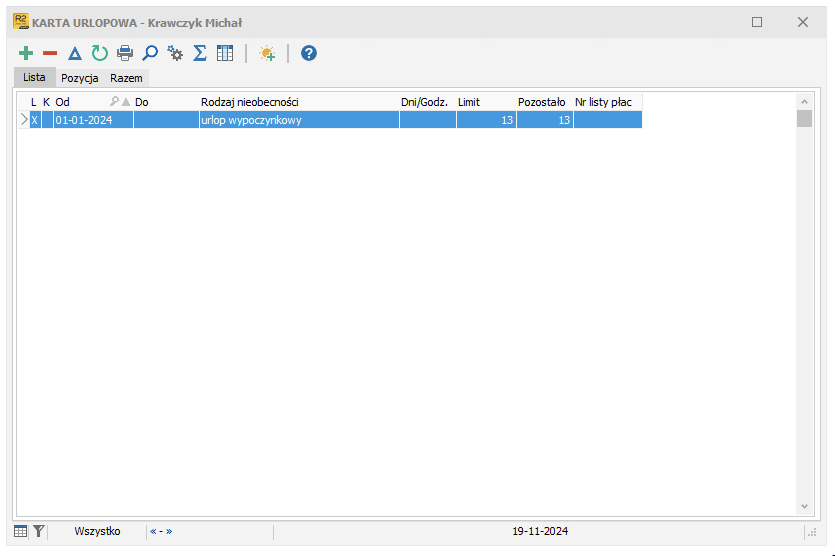835x556 pixels.
Task: Click the Sigma summation icon
Action: (200, 53)
